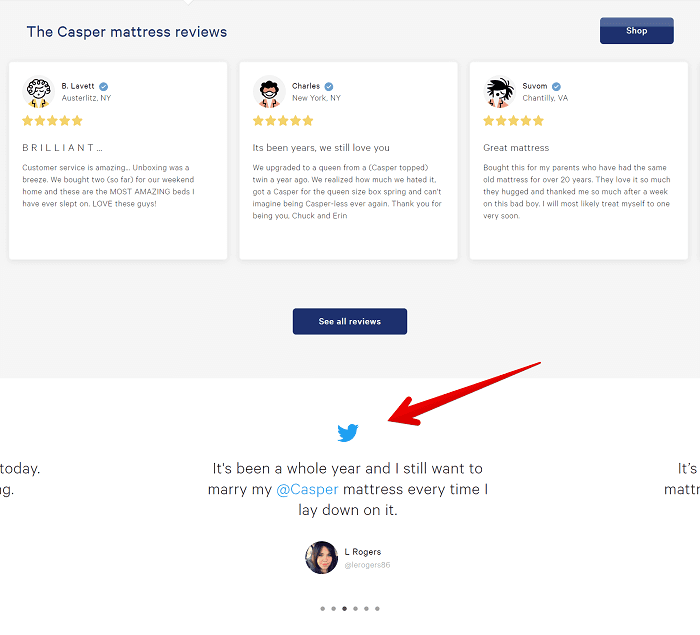The height and width of the screenshot is (635, 700).
Task: Click verified badge beside B. Lavett
Action: [x=104, y=87]
